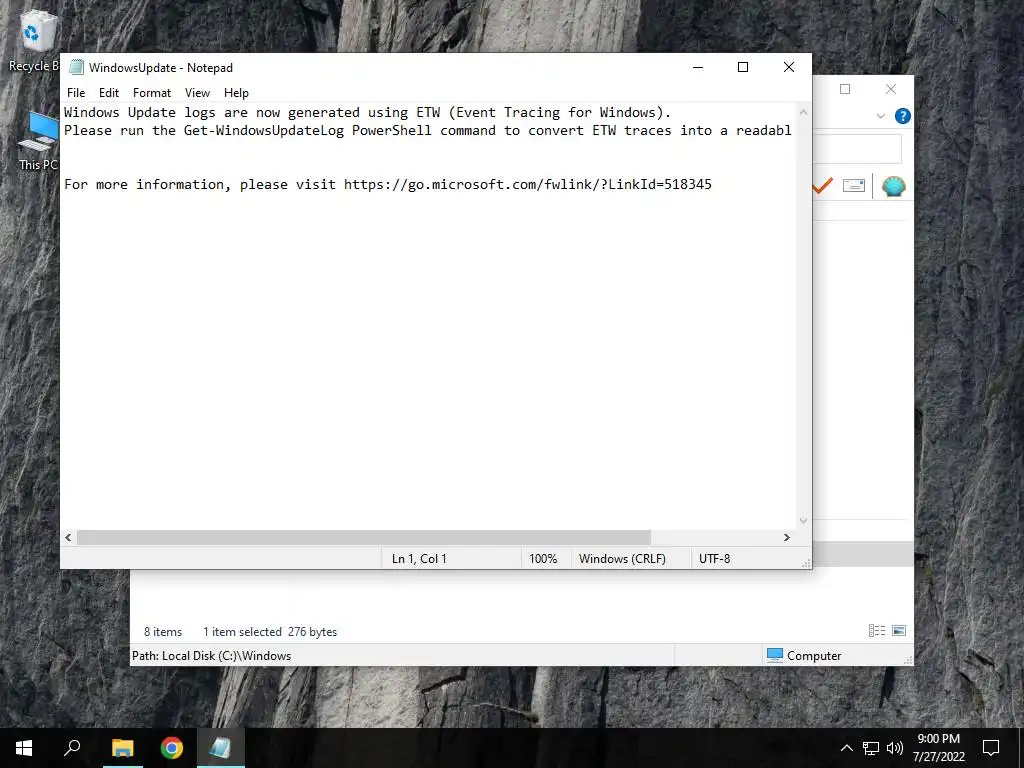The height and width of the screenshot is (768, 1024).
Task: Click the 'UTF-8' encoding status entry
Action: (714, 559)
